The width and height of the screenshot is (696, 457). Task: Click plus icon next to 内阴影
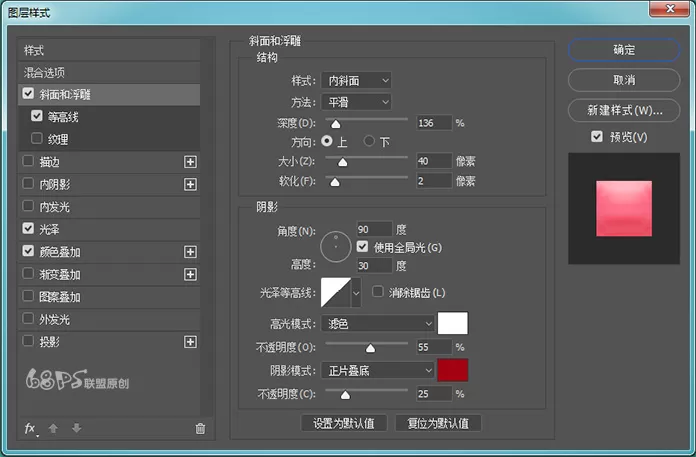[190, 184]
